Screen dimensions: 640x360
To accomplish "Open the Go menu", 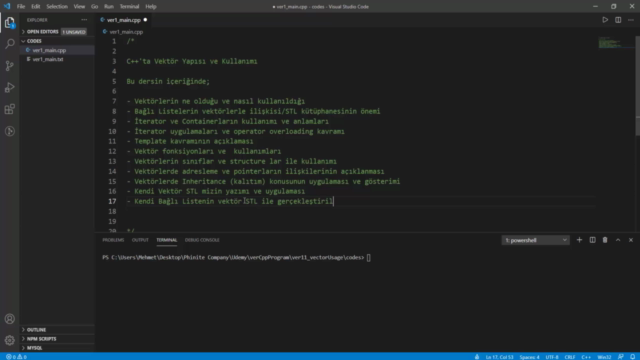I will 94,7.
